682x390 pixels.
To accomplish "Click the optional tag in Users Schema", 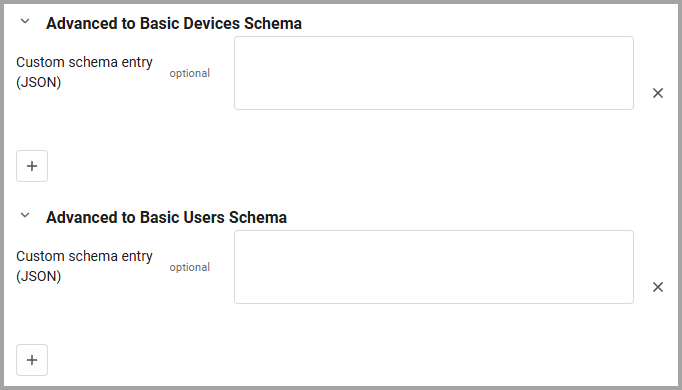I will pyautogui.click(x=190, y=267).
